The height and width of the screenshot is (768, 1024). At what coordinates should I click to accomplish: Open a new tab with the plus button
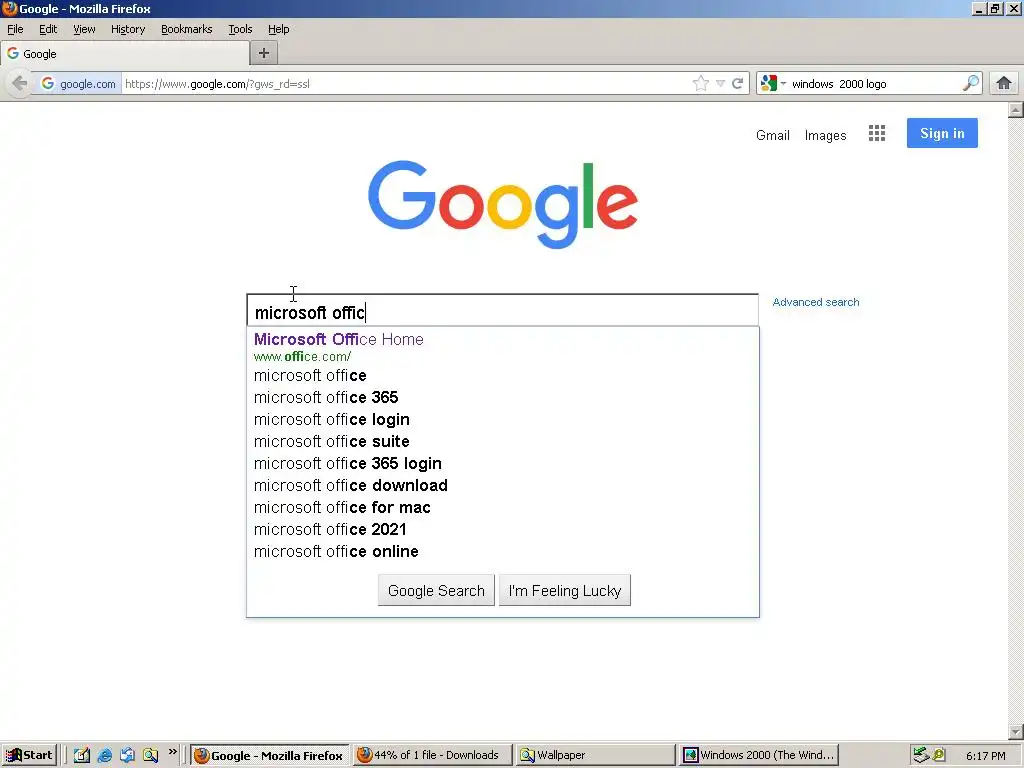click(264, 54)
